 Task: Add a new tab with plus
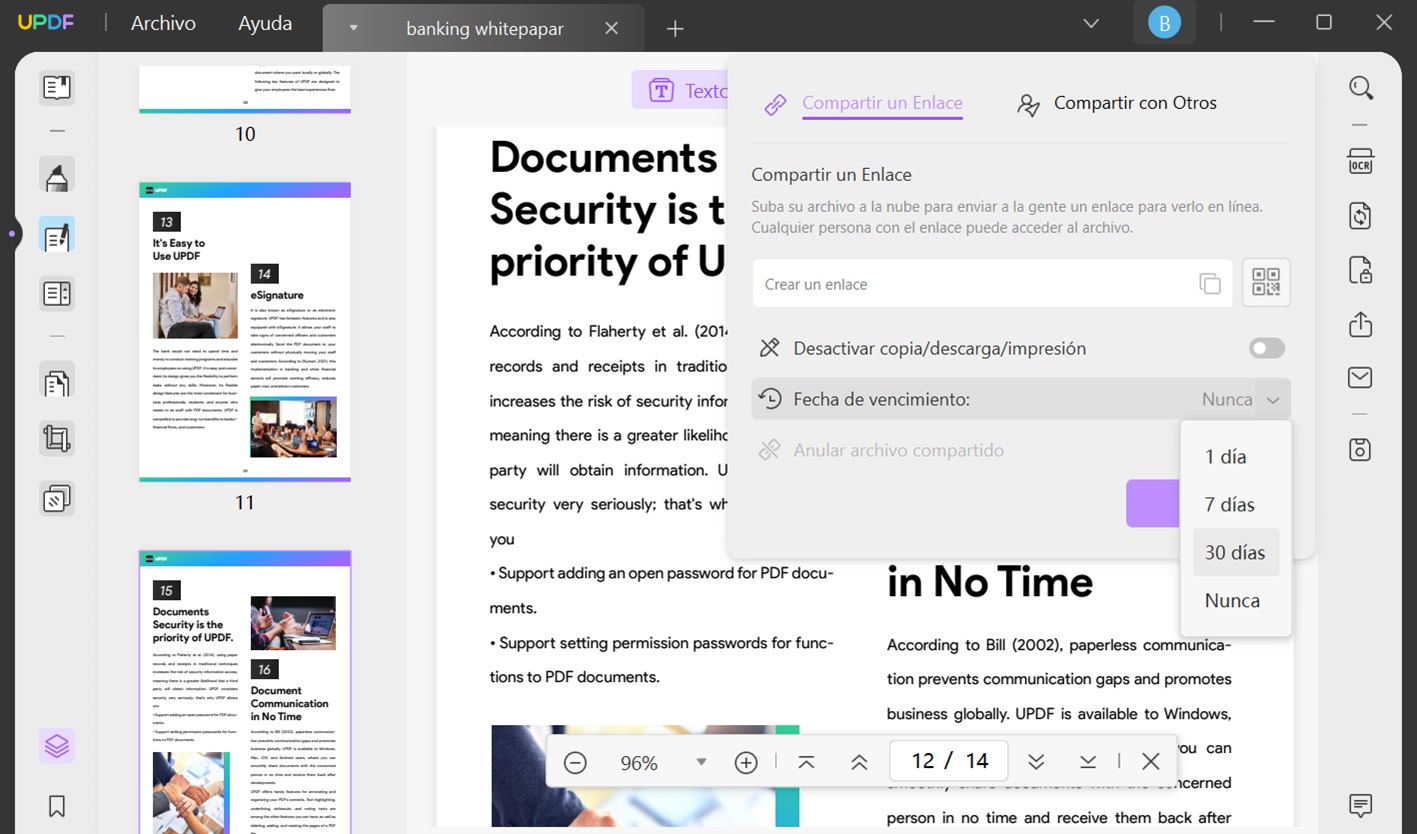click(675, 29)
